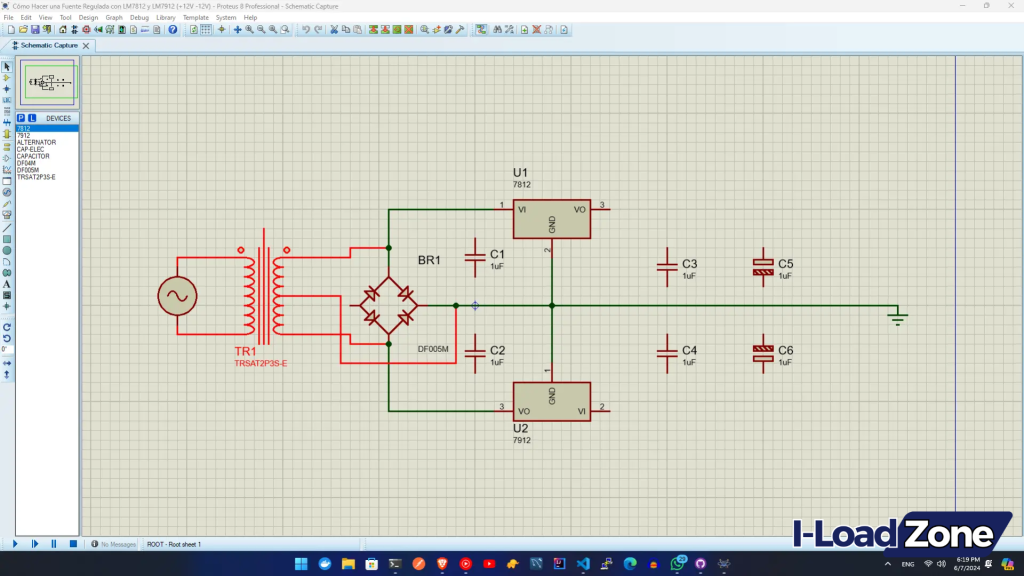Click the Save project toolbar icon
The width and height of the screenshot is (1024, 576).
pos(35,30)
